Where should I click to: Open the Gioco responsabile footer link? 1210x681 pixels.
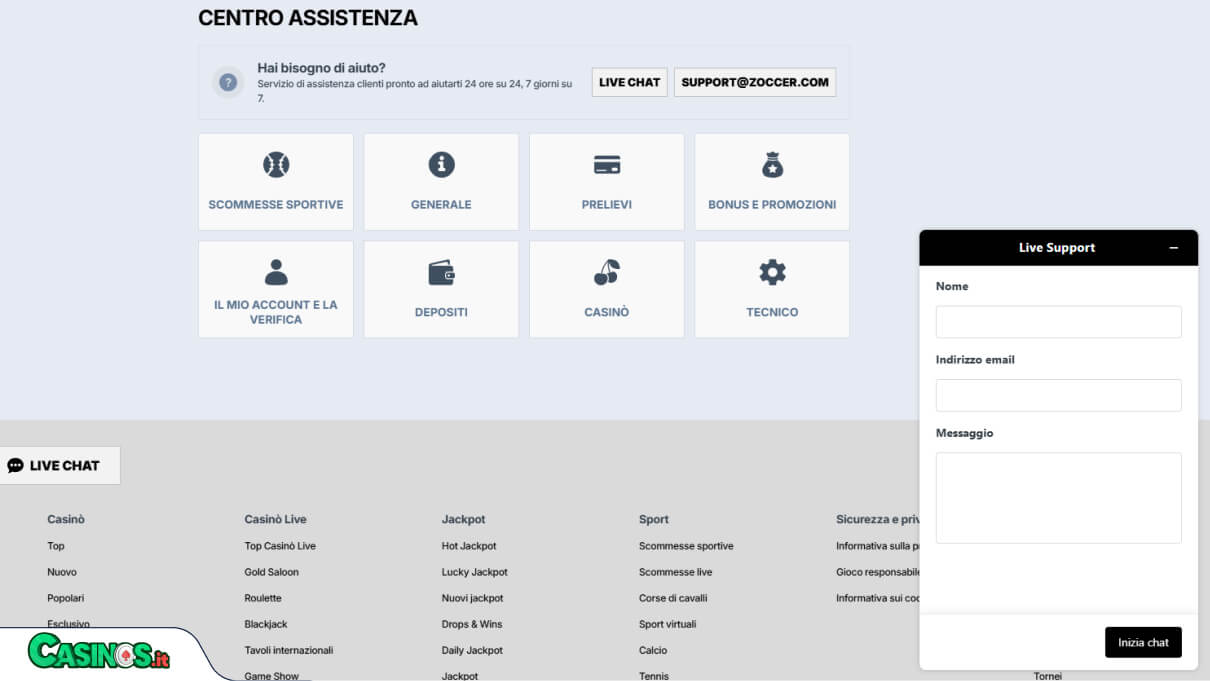tap(878, 572)
